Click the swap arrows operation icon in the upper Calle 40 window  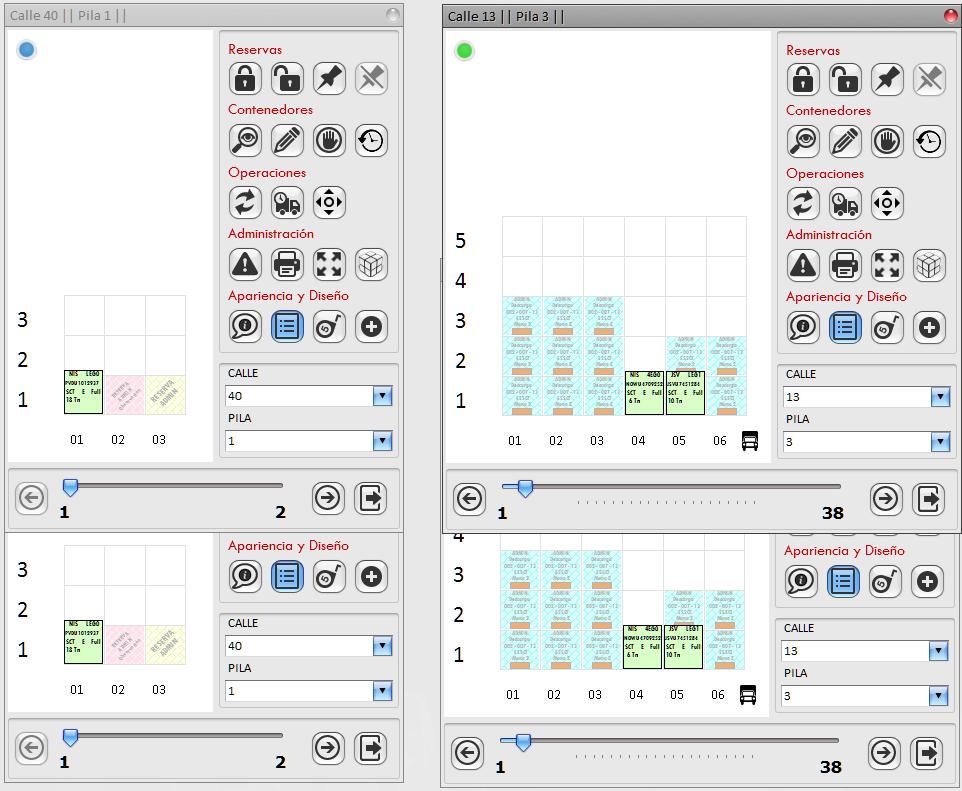coord(245,203)
